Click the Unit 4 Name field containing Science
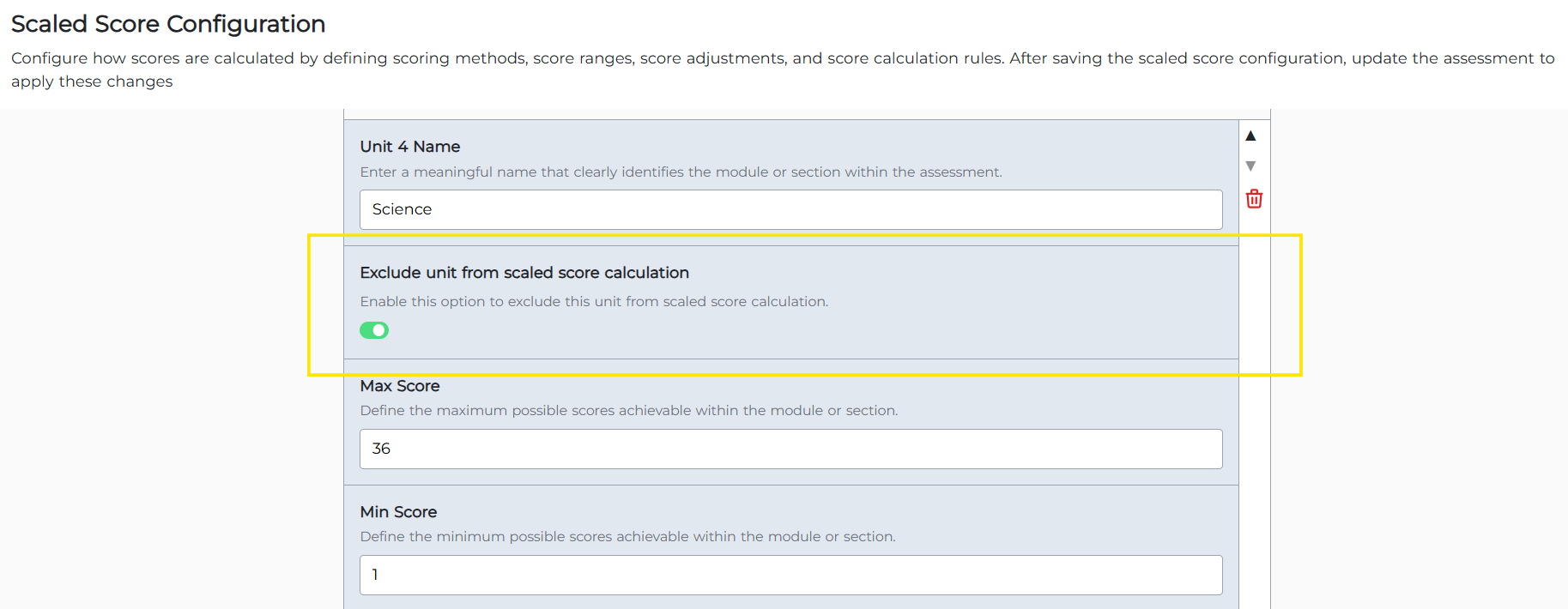The height and width of the screenshot is (609, 1568). click(790, 209)
